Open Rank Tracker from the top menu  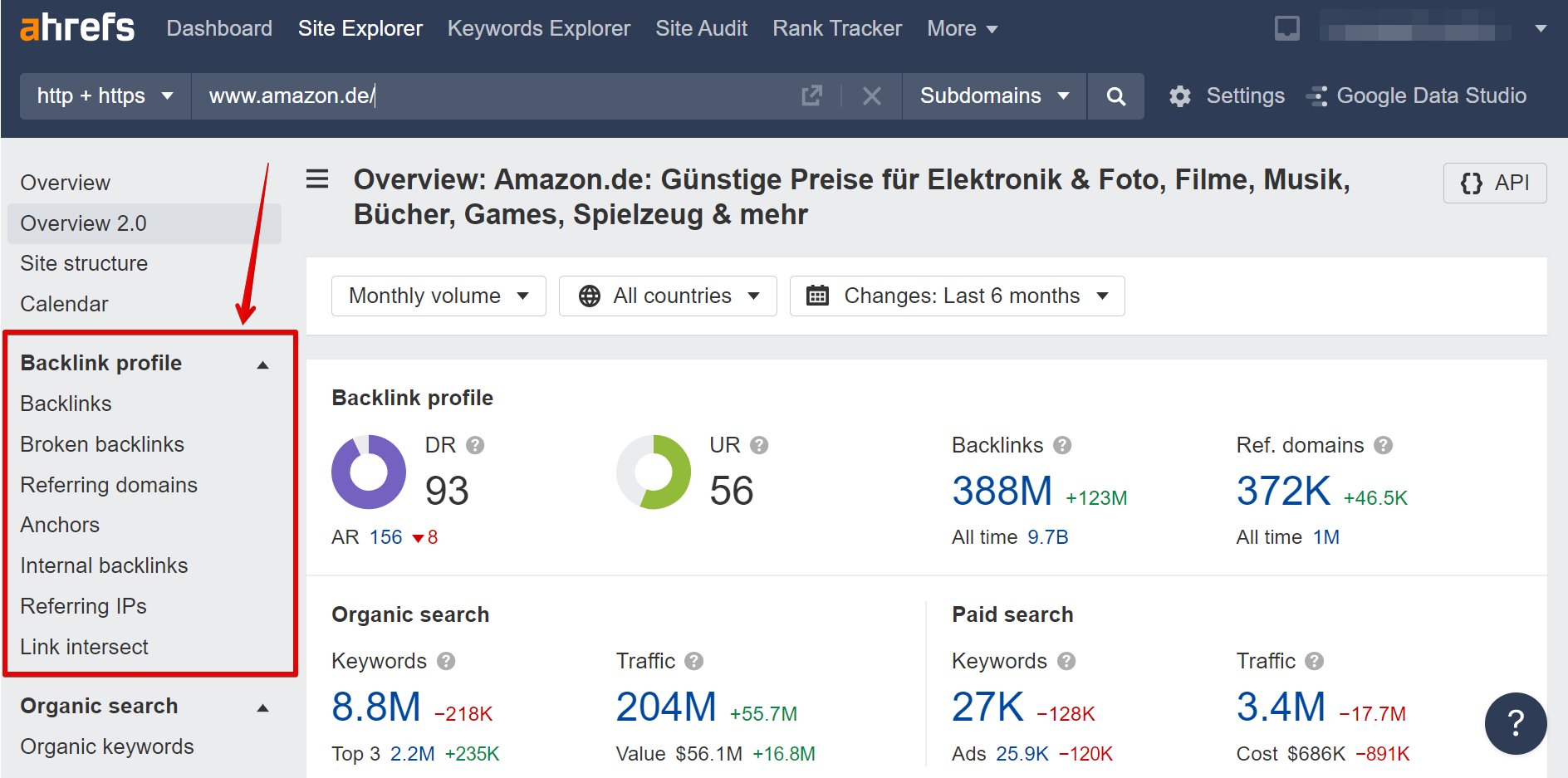(x=836, y=27)
